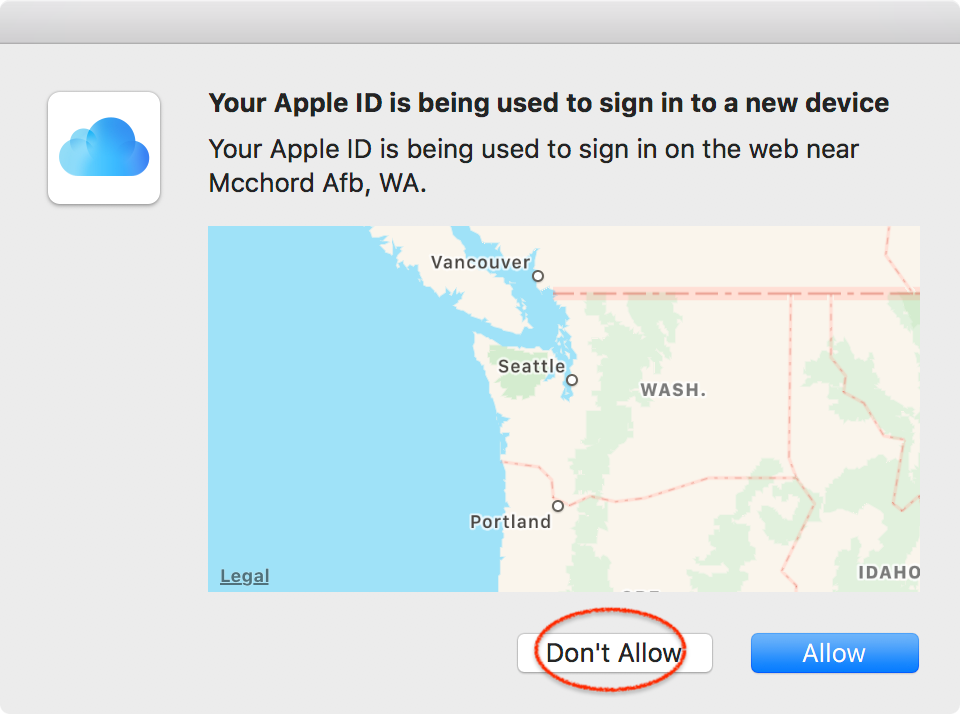The height and width of the screenshot is (714, 960).
Task: Click the Allow button
Action: coord(834,652)
